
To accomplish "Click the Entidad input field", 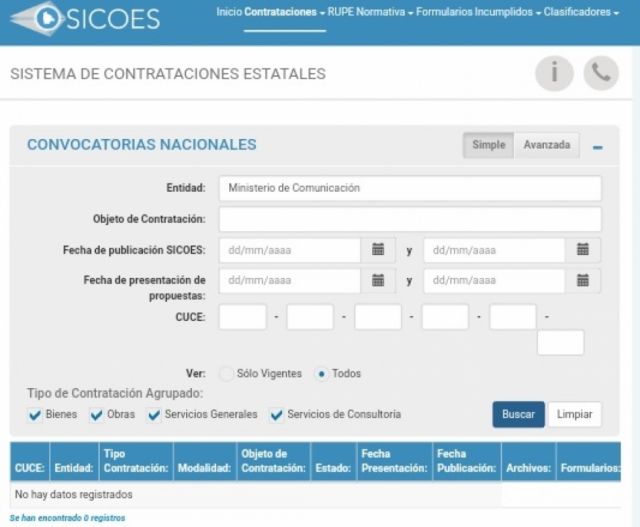I will (410, 188).
